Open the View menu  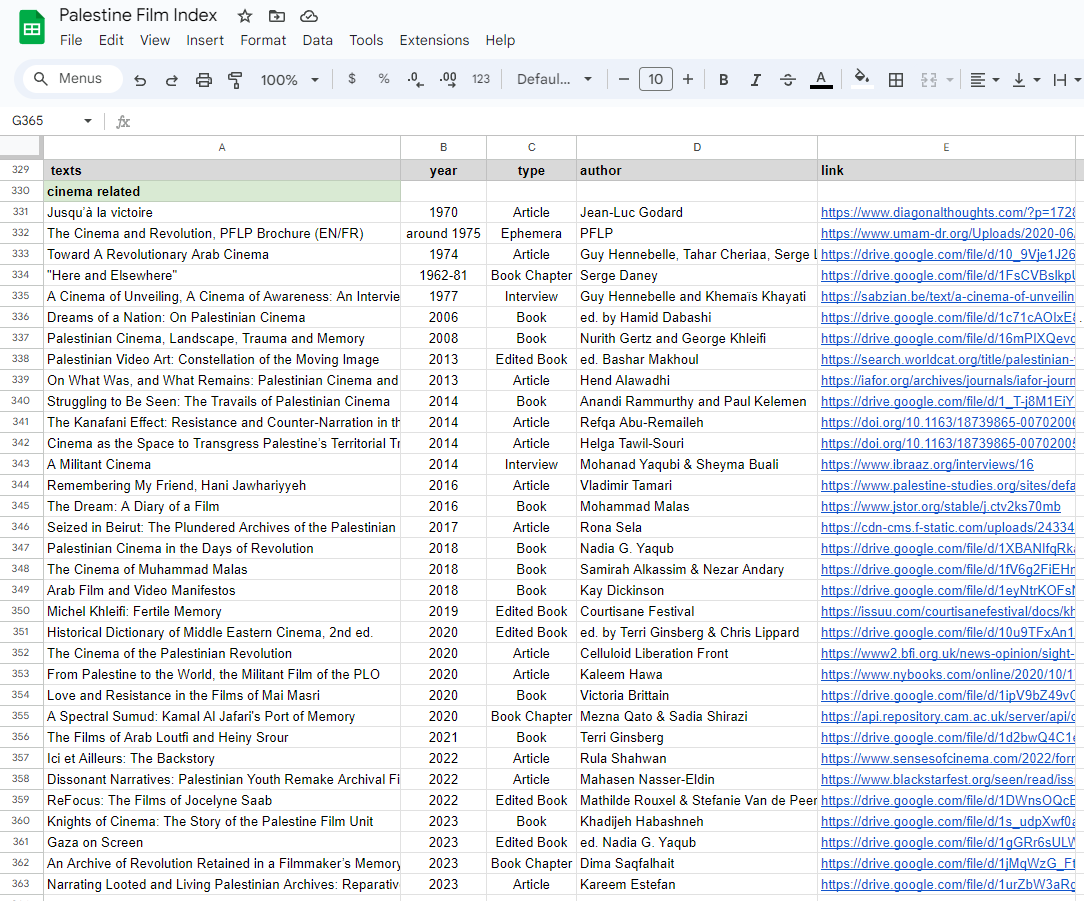(155, 40)
